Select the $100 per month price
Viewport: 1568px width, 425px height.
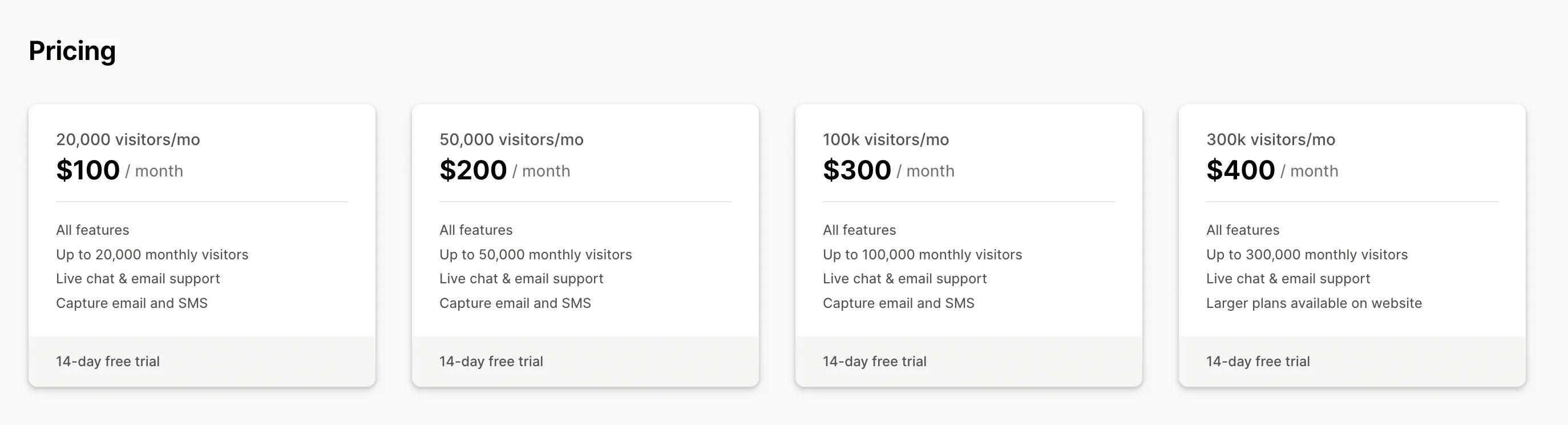pyautogui.click(x=88, y=170)
